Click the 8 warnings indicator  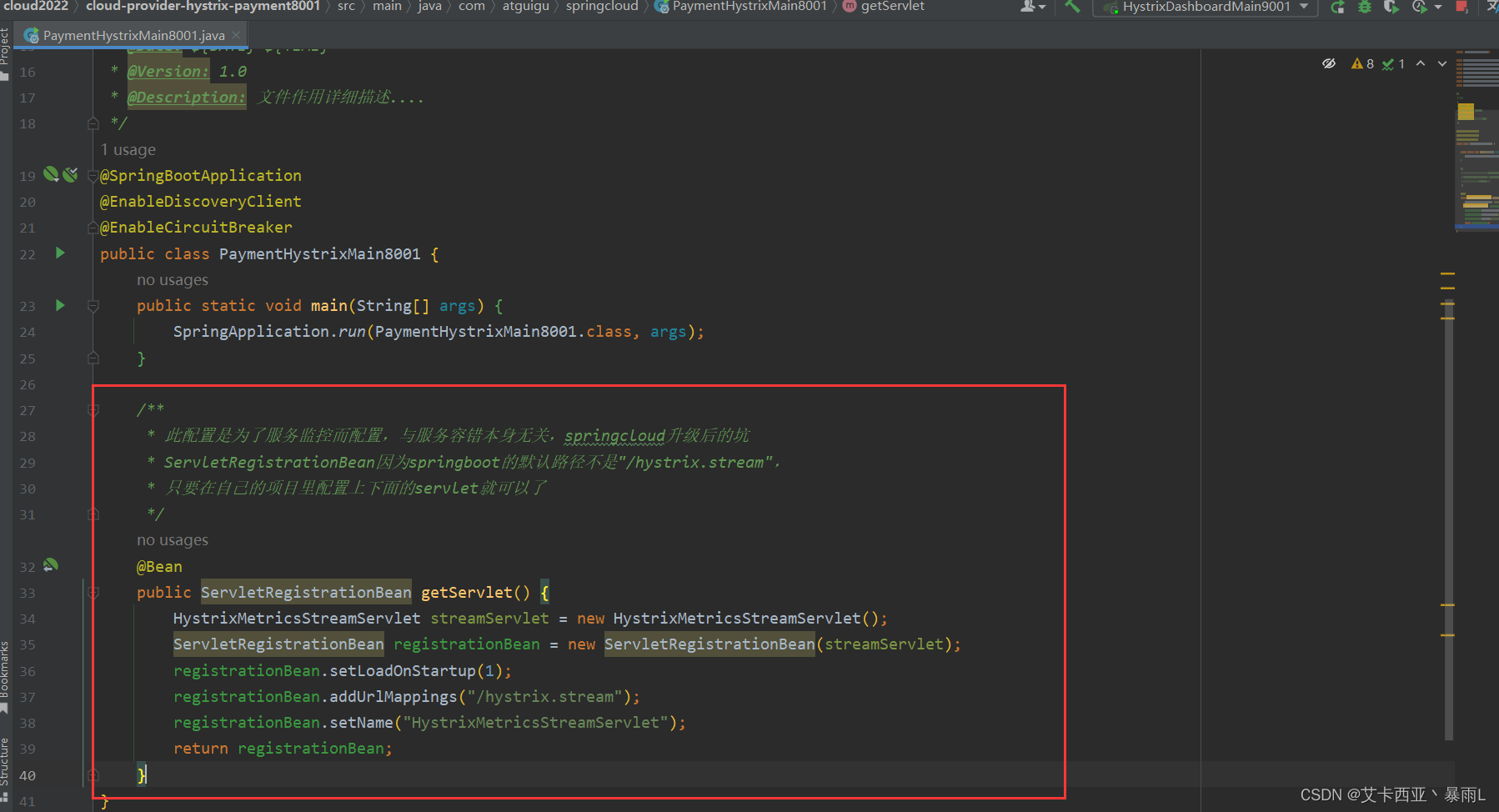pos(1362,63)
